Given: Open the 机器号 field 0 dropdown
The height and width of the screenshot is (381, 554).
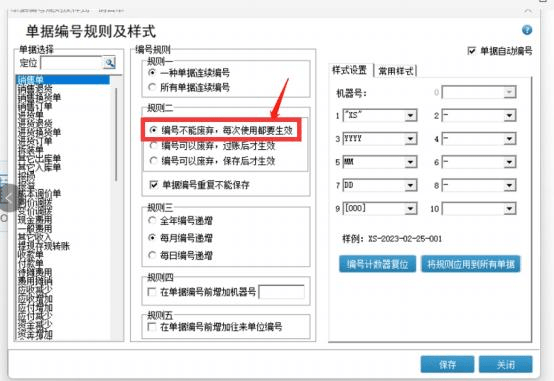Looking at the screenshot, I should pos(509,92).
